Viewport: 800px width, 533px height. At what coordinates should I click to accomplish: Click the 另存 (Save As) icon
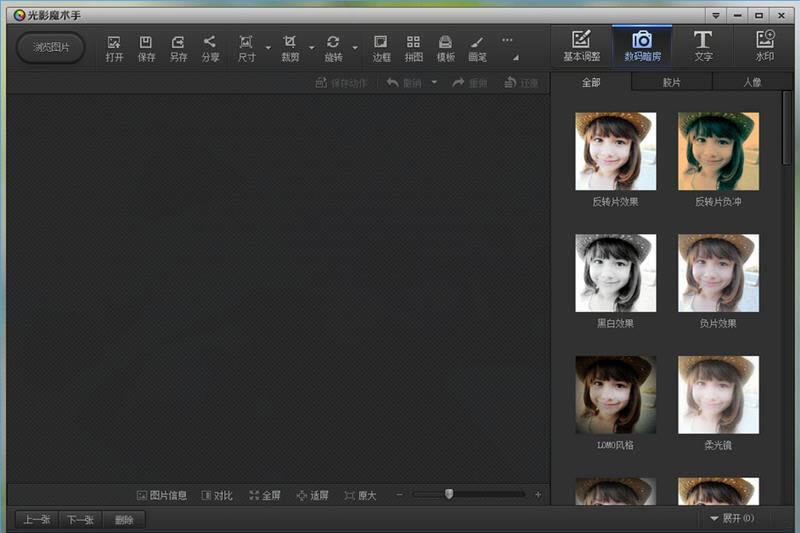point(178,47)
